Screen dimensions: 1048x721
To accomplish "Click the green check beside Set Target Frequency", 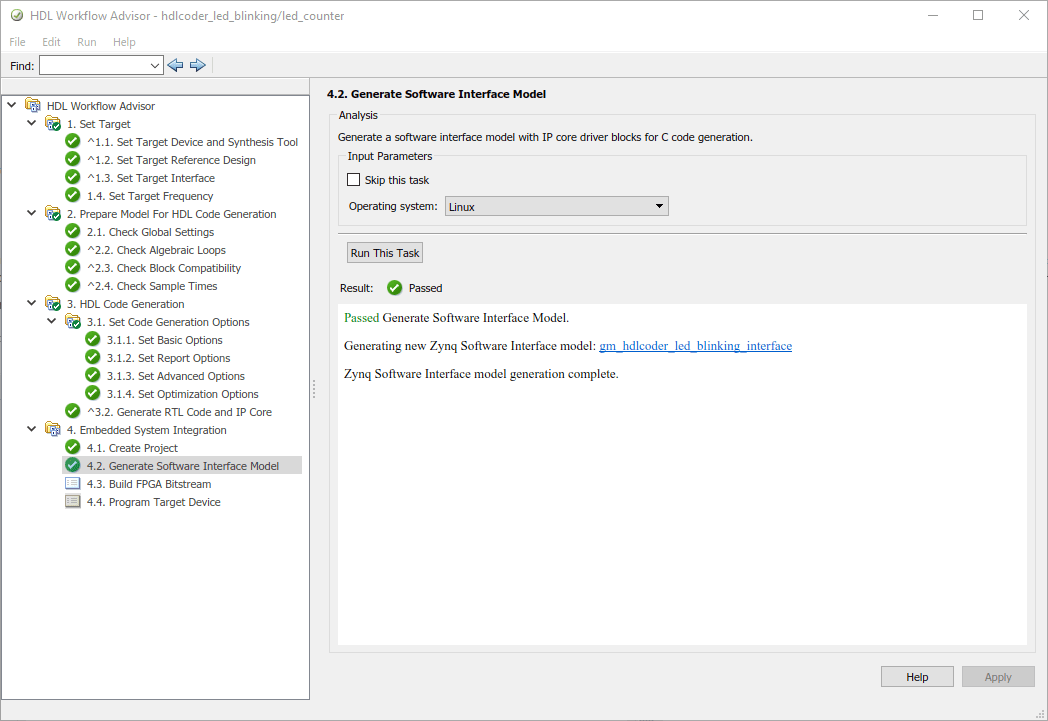I will tap(73, 196).
